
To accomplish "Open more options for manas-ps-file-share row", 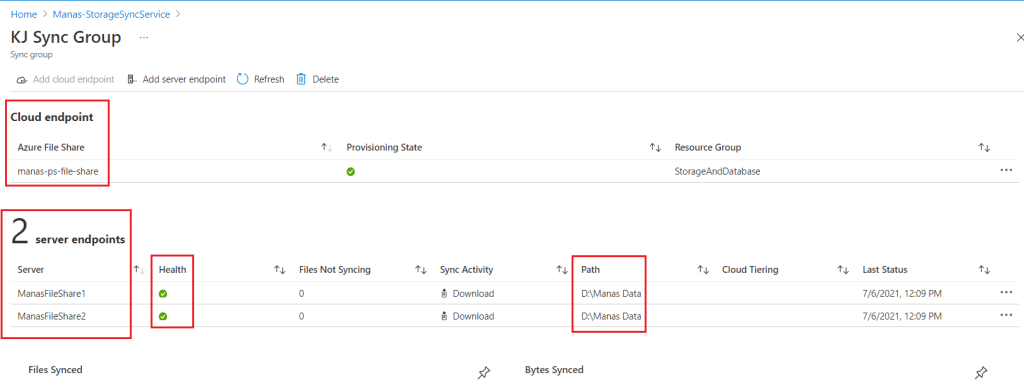I will (x=1006, y=171).
